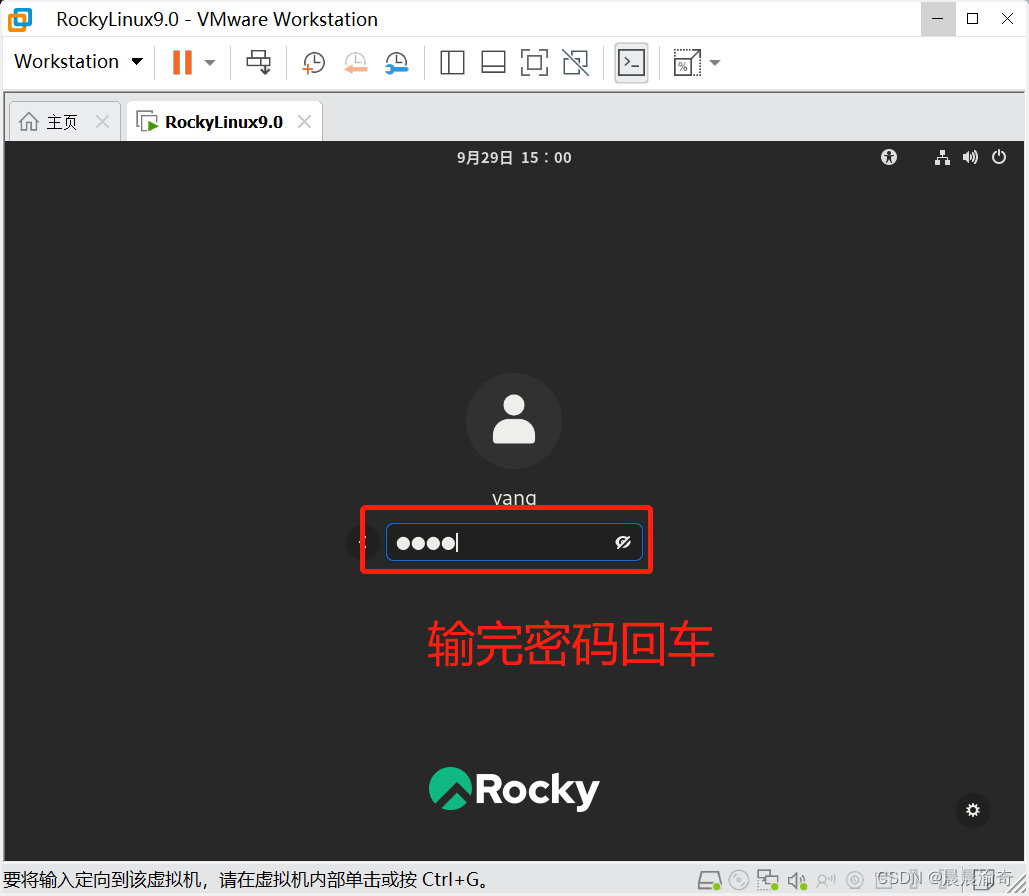The height and width of the screenshot is (896, 1029).
Task: Click the sound card status icon
Action: 797,880
